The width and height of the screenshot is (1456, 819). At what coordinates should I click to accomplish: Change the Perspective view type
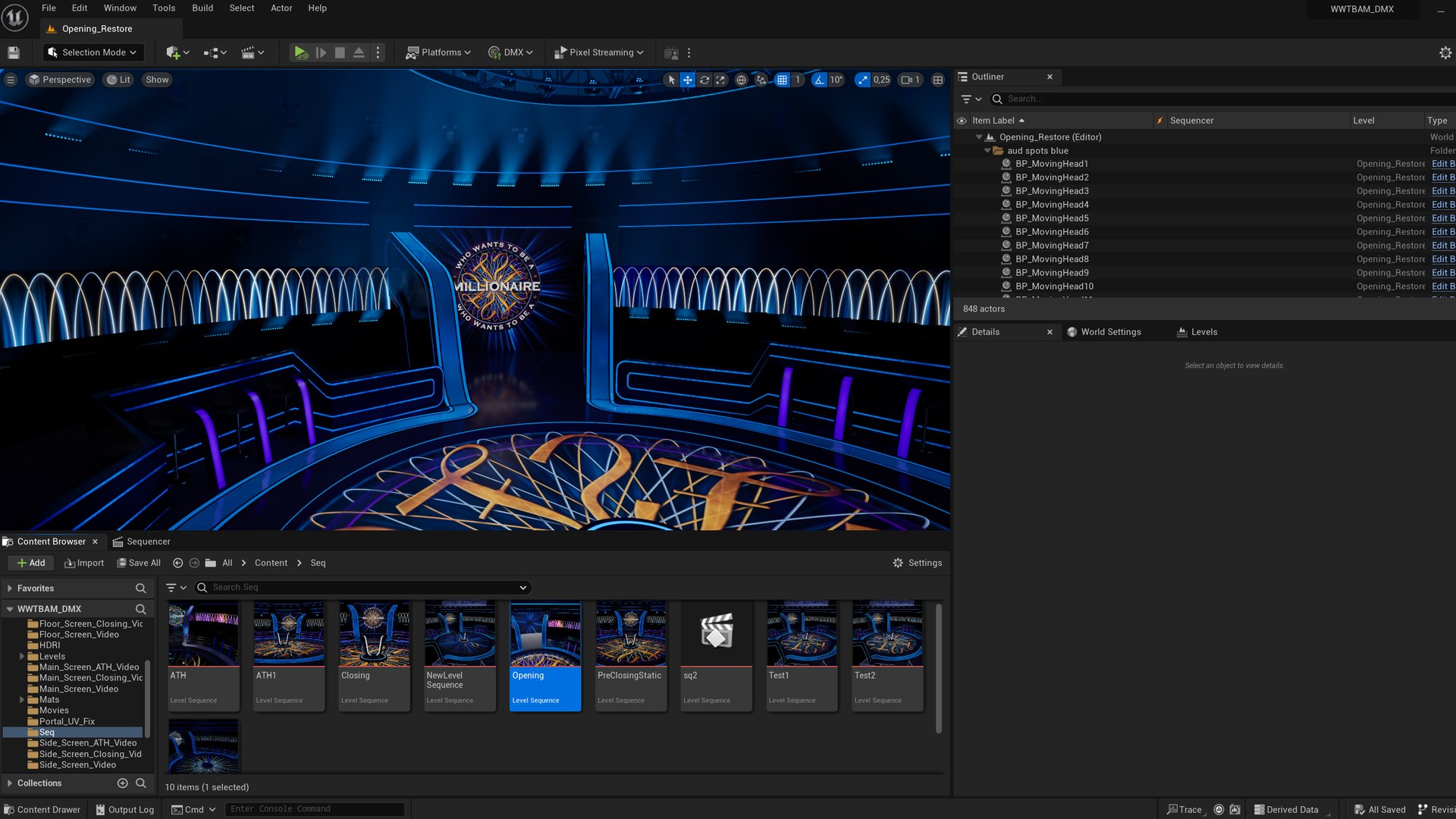coord(60,80)
